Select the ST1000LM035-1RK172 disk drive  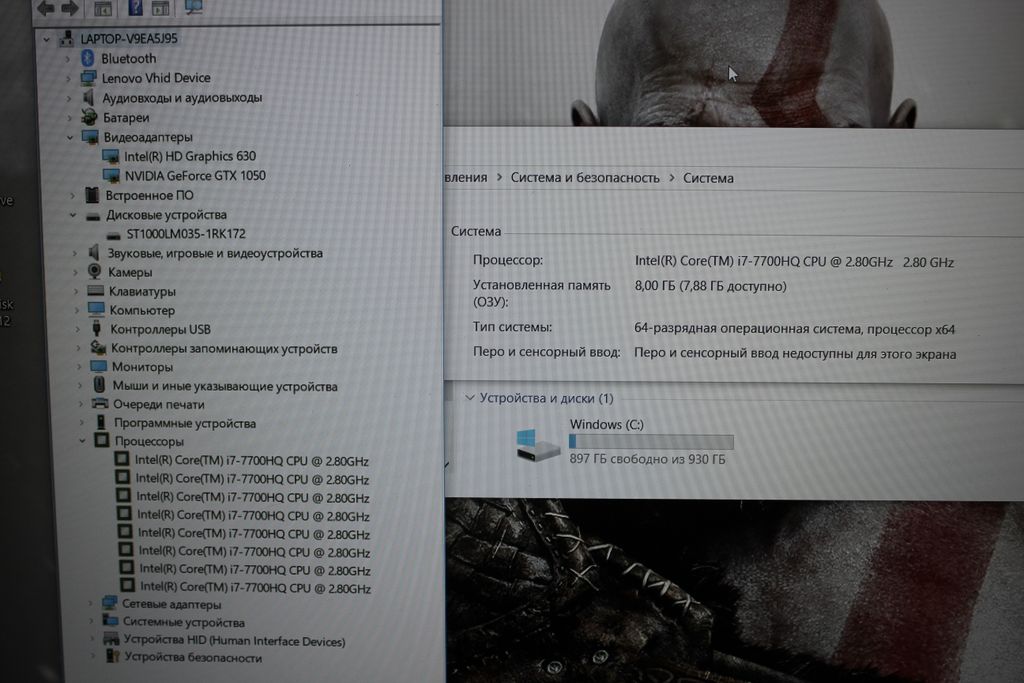(185, 234)
